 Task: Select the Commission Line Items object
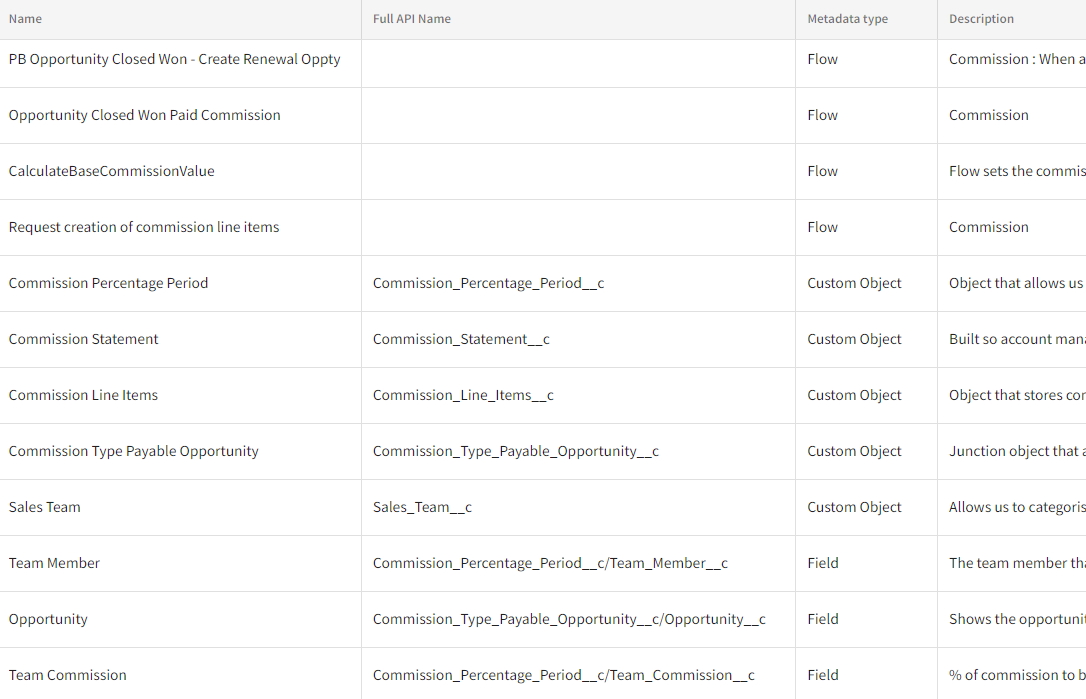pos(83,395)
